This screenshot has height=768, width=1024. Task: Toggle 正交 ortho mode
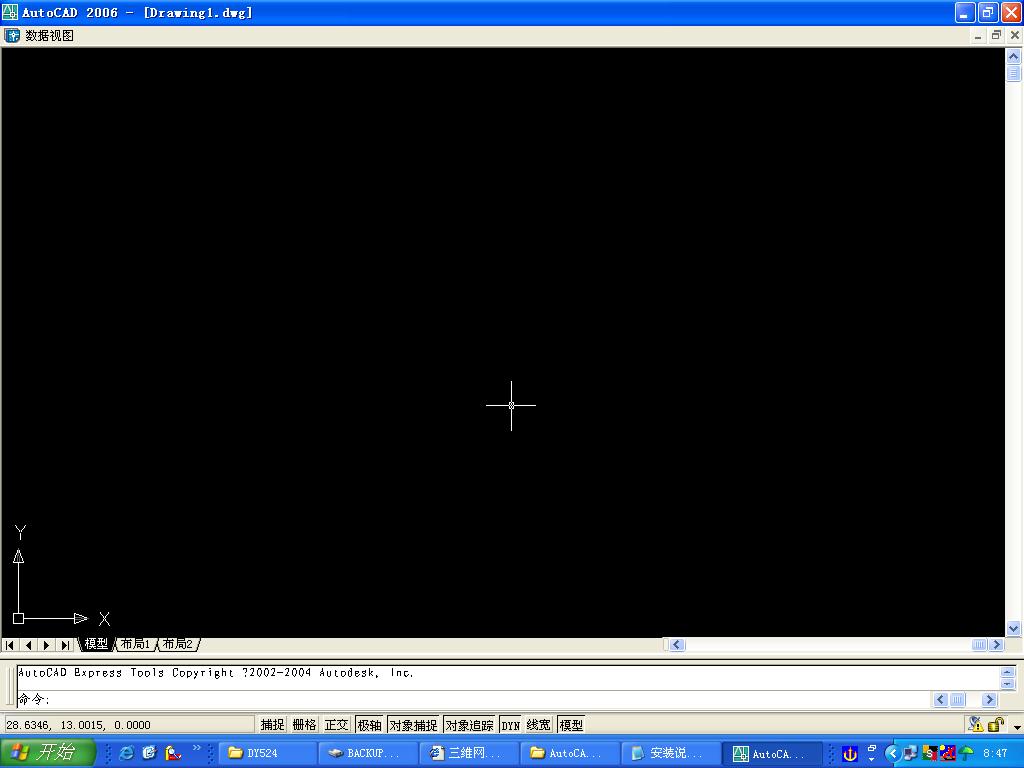pos(336,725)
